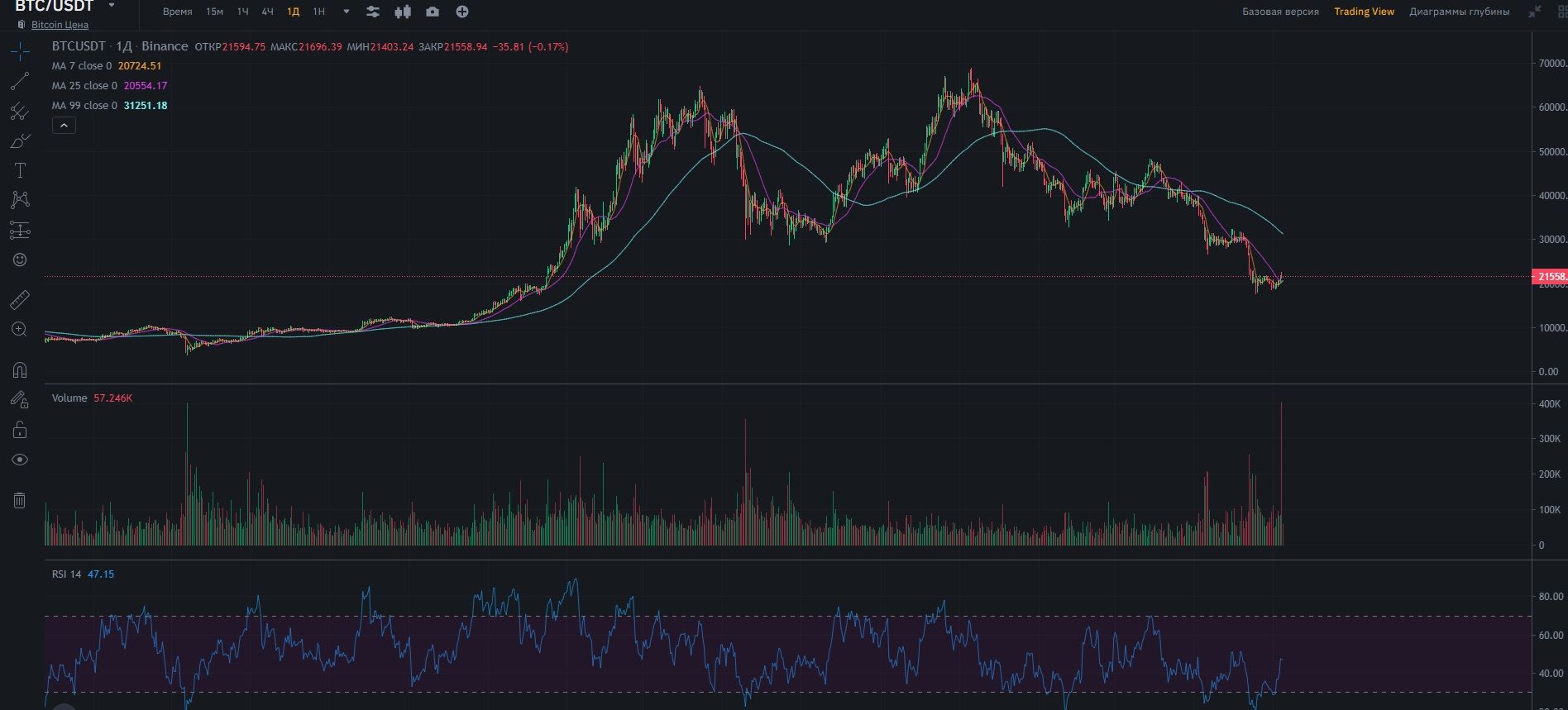Image resolution: width=1568 pixels, height=710 pixels.
Task: Open the candlestick chart style icon
Action: 403,12
